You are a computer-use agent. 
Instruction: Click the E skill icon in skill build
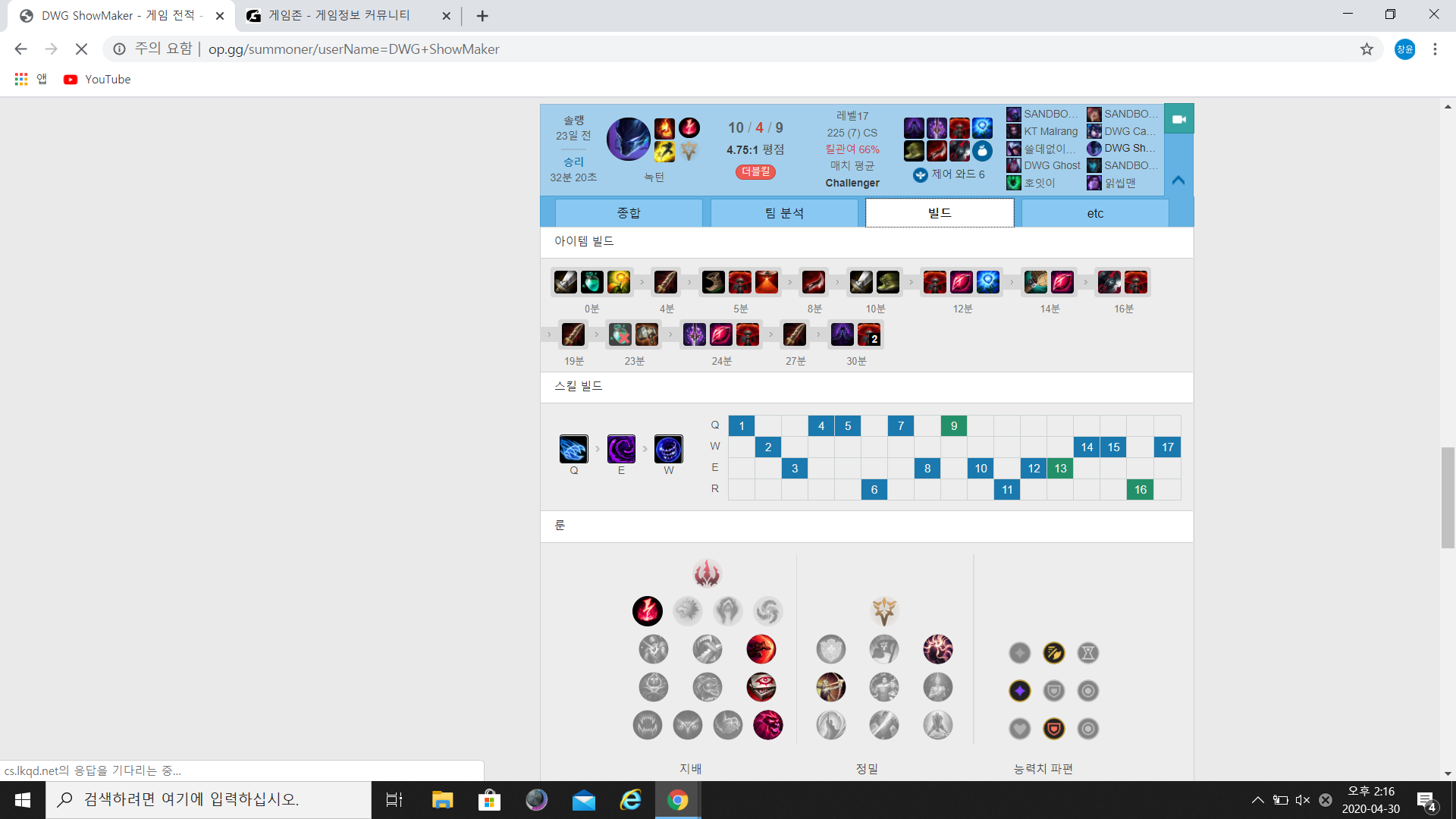pyautogui.click(x=621, y=449)
